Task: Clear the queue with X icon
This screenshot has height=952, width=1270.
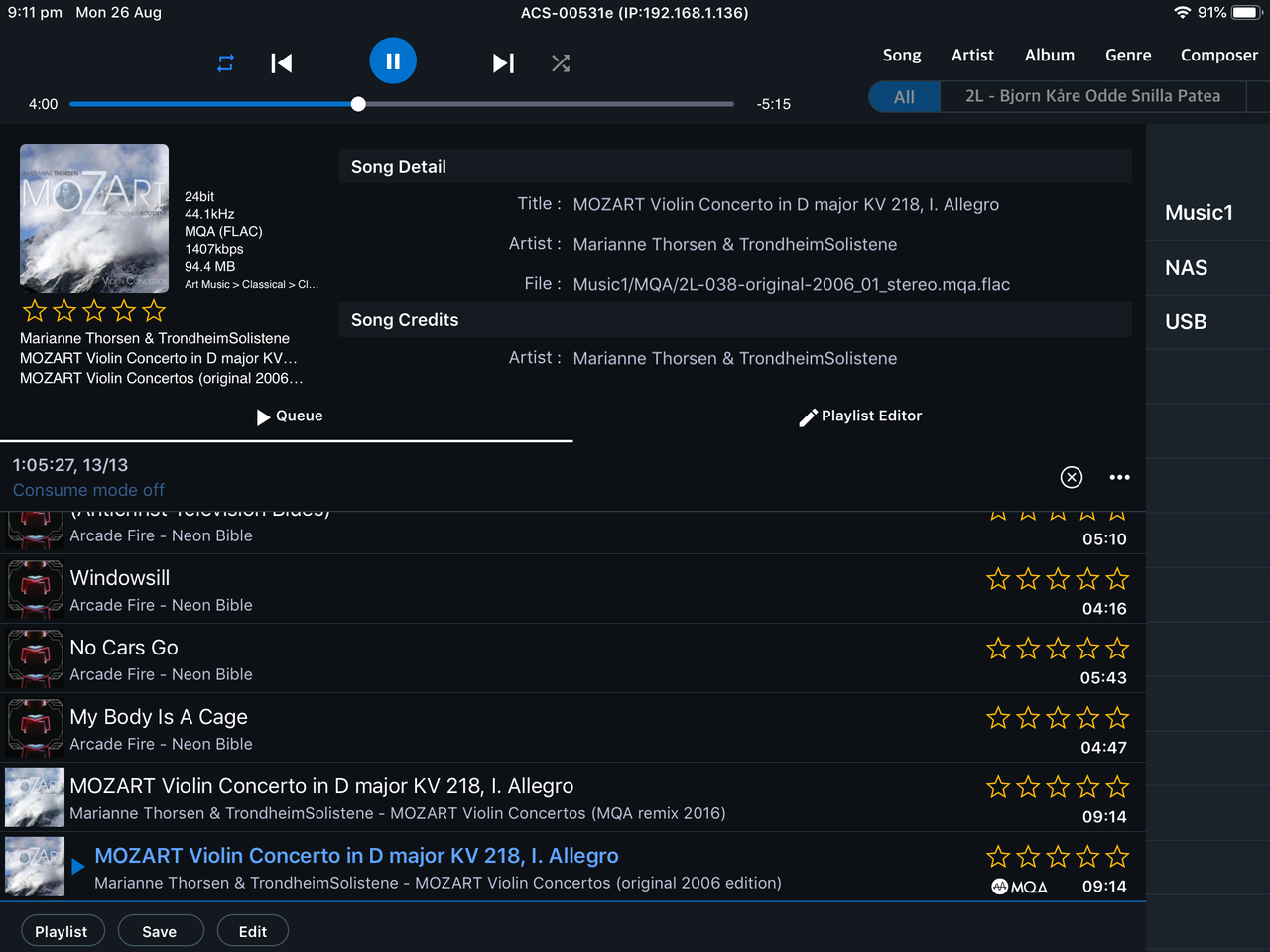Action: point(1072,477)
